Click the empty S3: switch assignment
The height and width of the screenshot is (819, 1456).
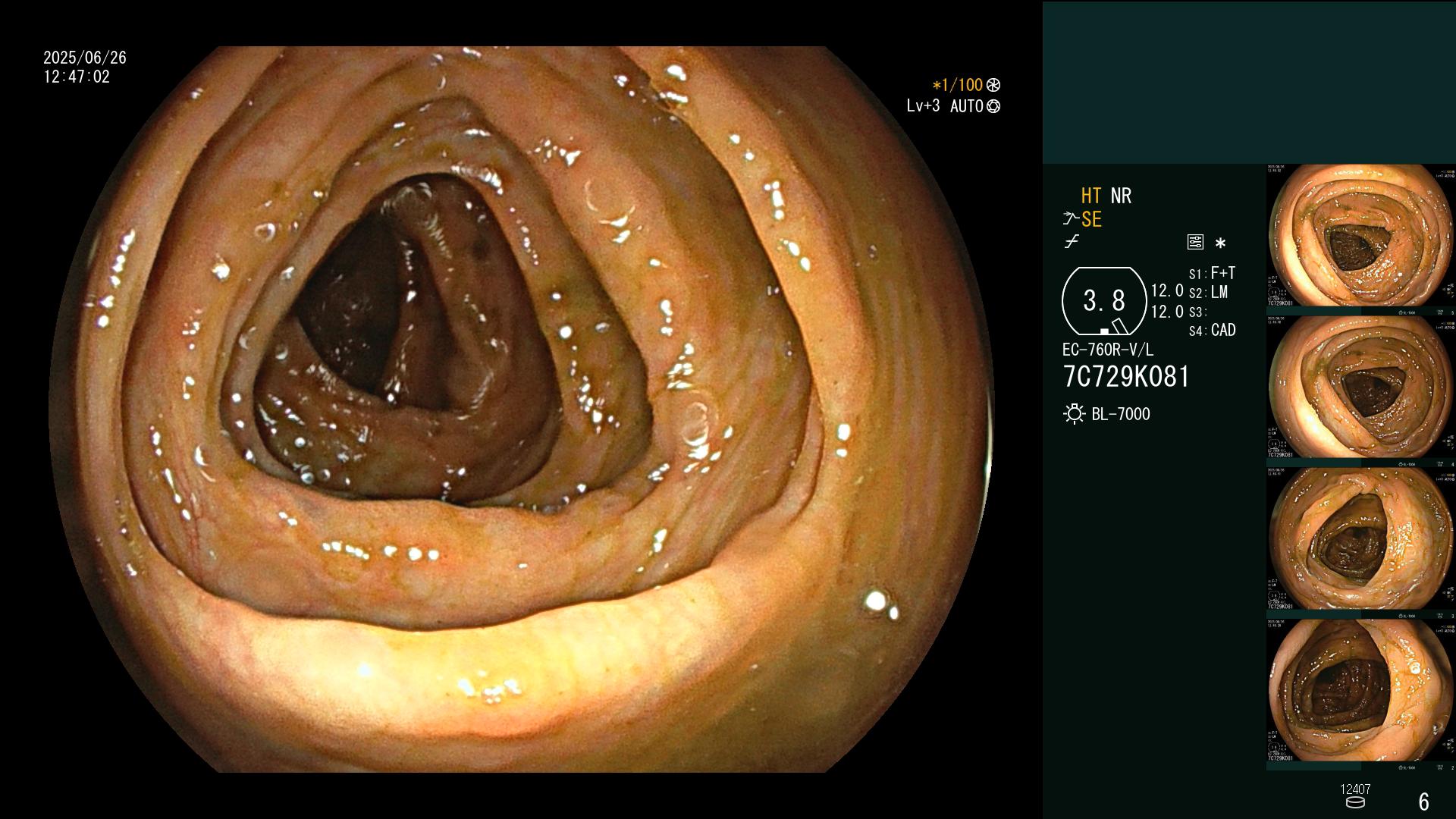click(1197, 312)
